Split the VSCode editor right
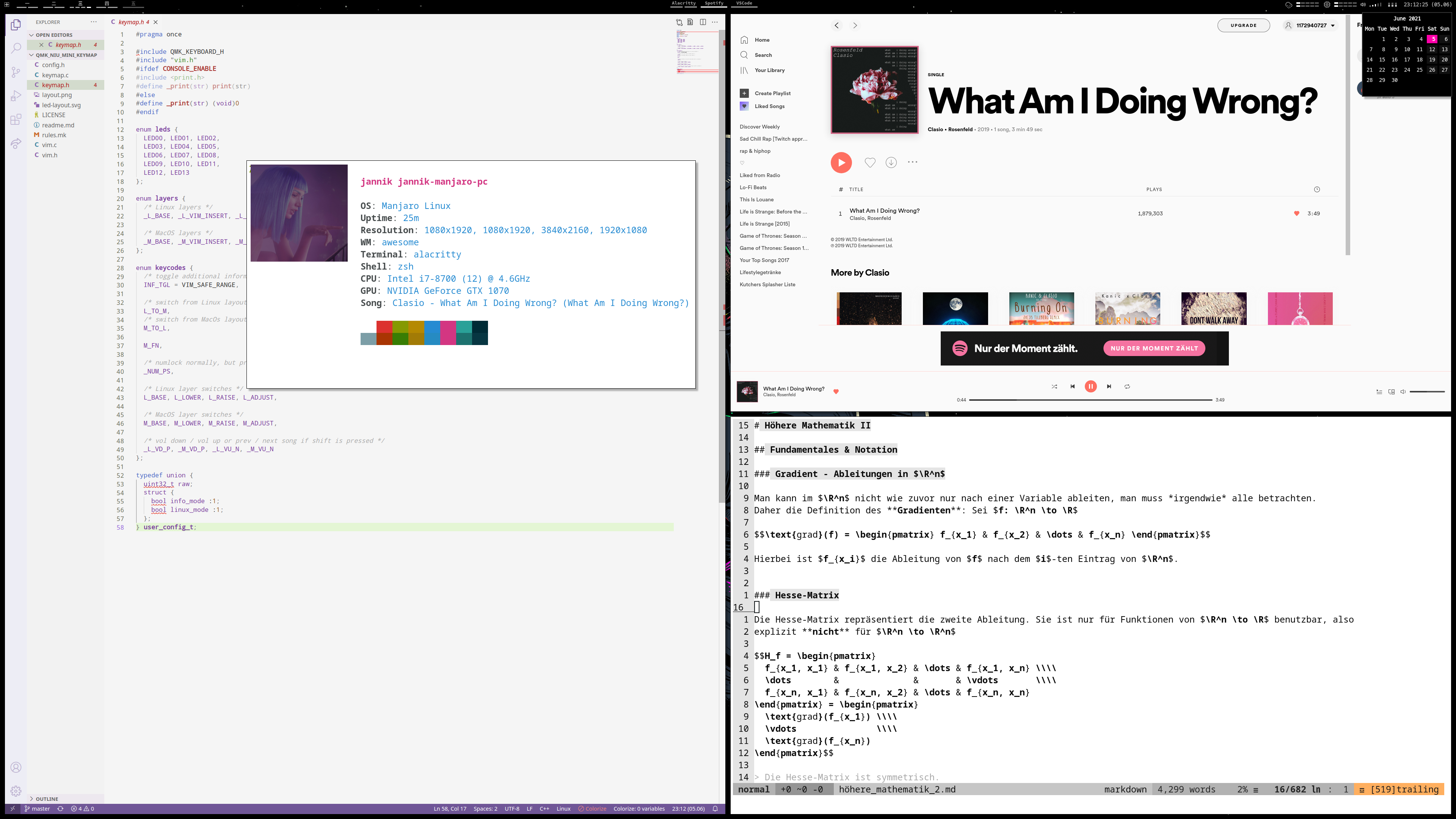The height and width of the screenshot is (819, 1456). pos(703,22)
